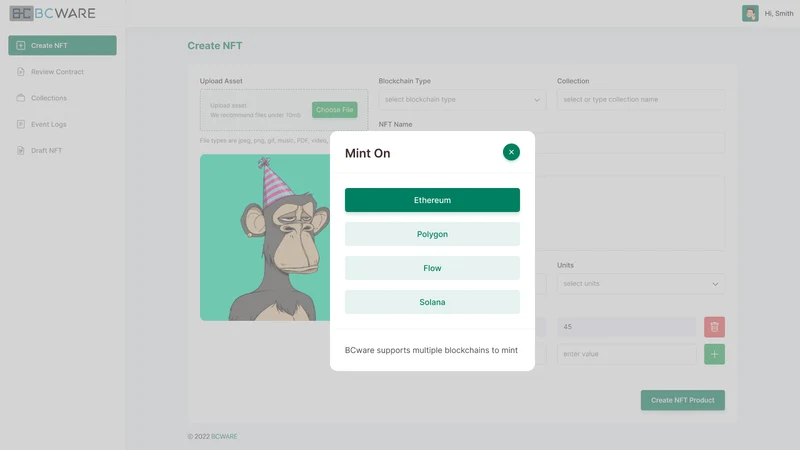
Task: Click the Choose File button
Action: (x=335, y=110)
